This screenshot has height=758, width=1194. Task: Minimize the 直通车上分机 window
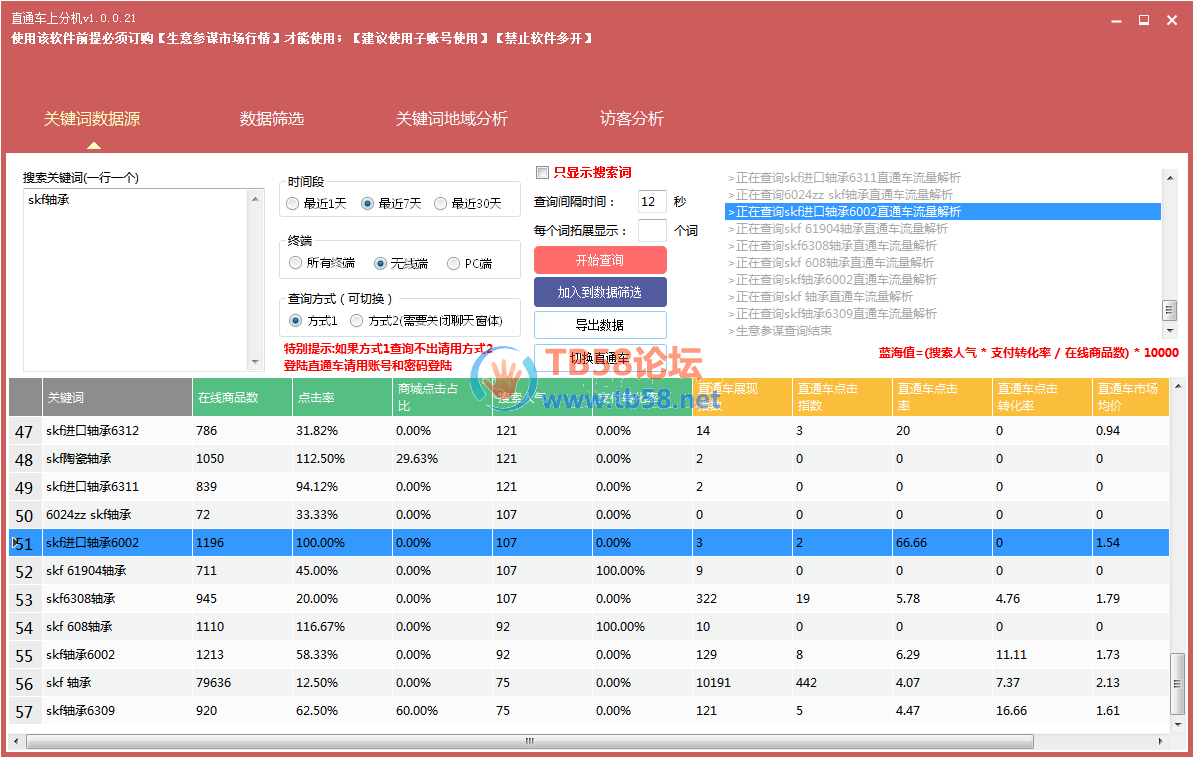click(x=1116, y=21)
